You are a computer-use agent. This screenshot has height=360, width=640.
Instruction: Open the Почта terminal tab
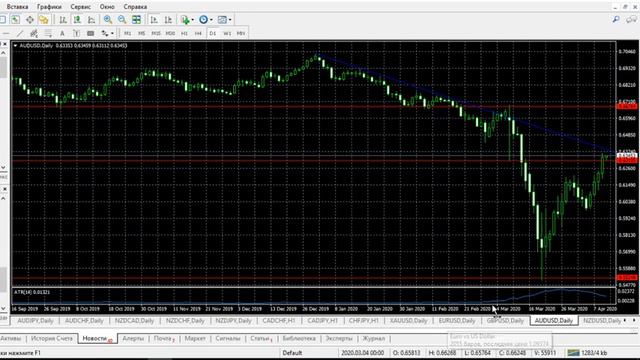tap(164, 338)
